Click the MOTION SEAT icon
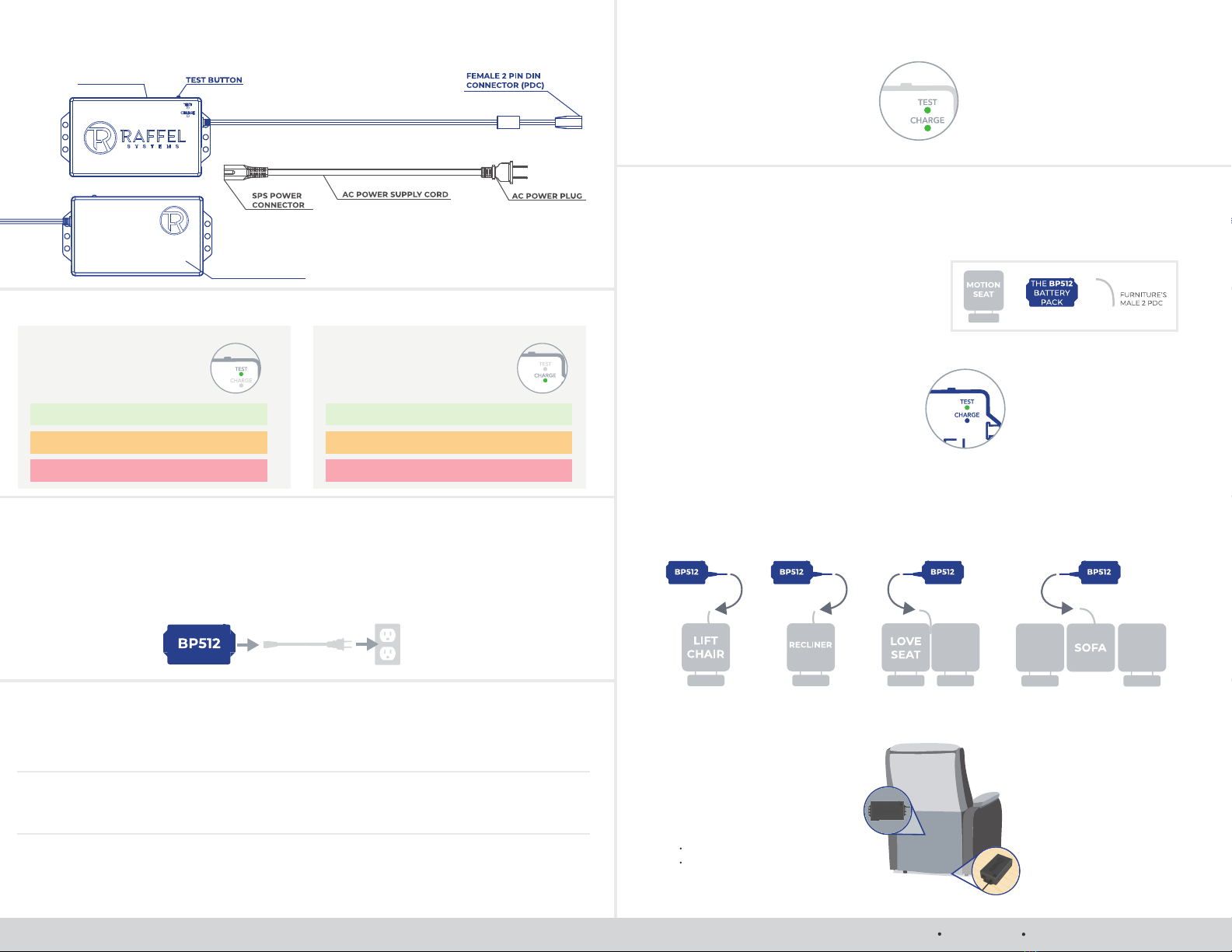 pos(983,296)
